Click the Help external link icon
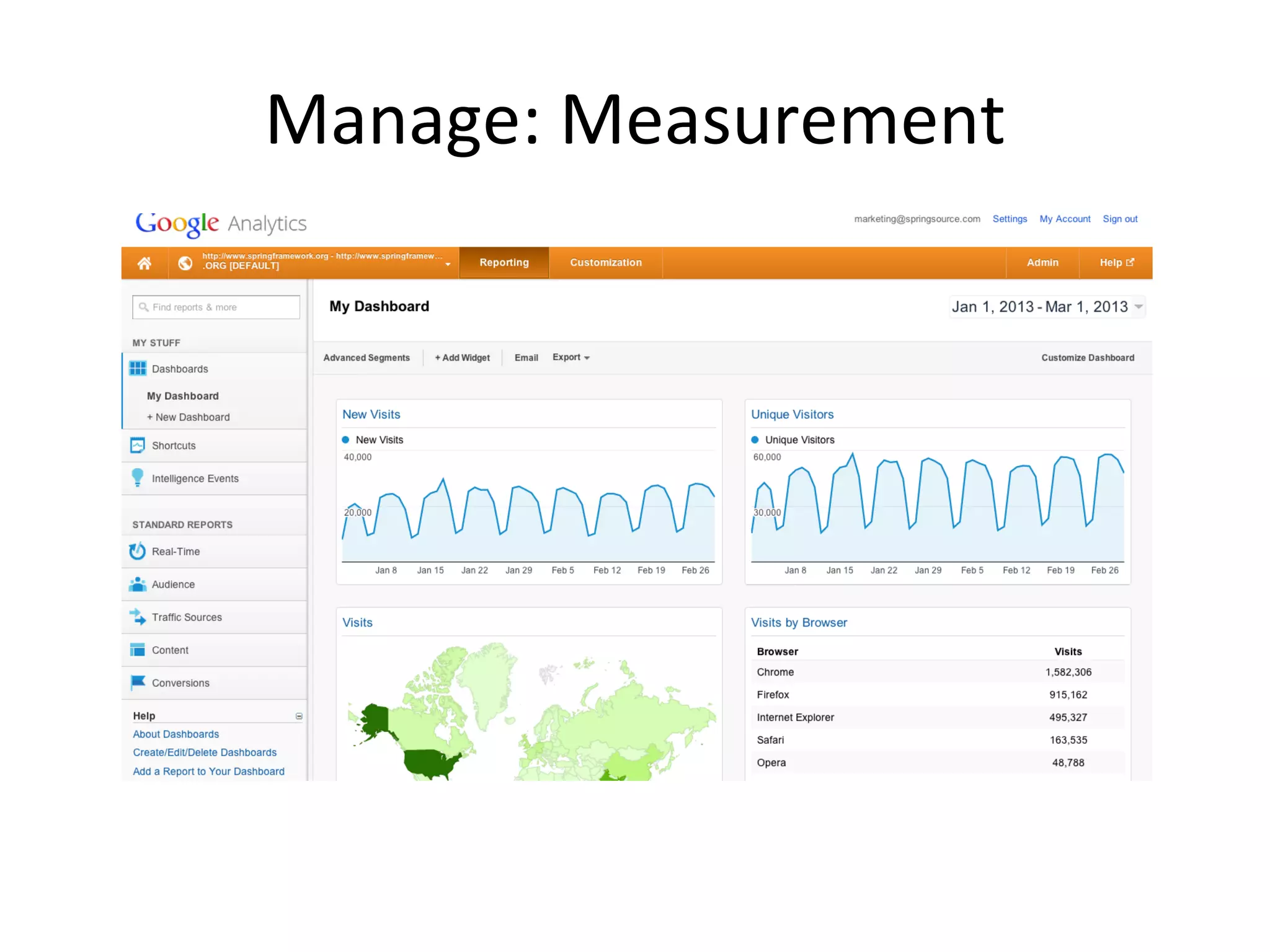1270x952 pixels. (x=1130, y=262)
